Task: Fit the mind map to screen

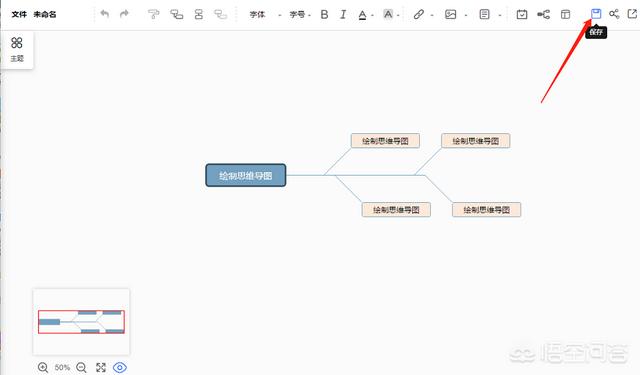Action: (x=101, y=367)
